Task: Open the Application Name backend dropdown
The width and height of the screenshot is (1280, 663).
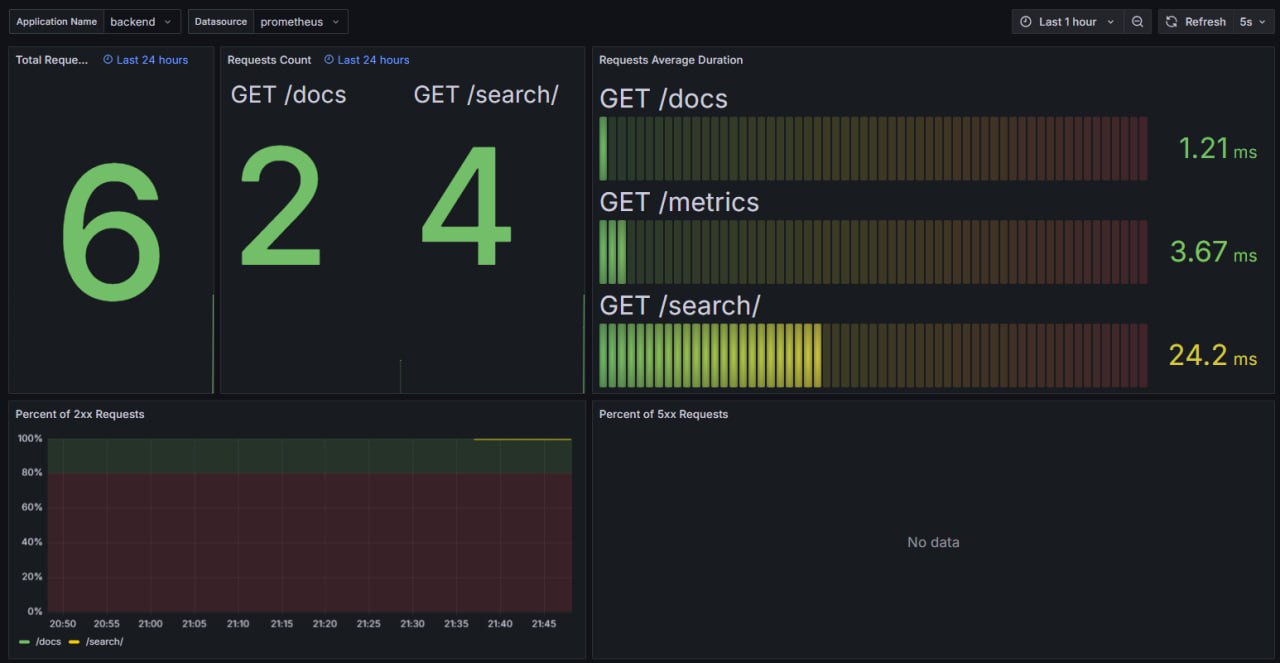Action: [142, 21]
